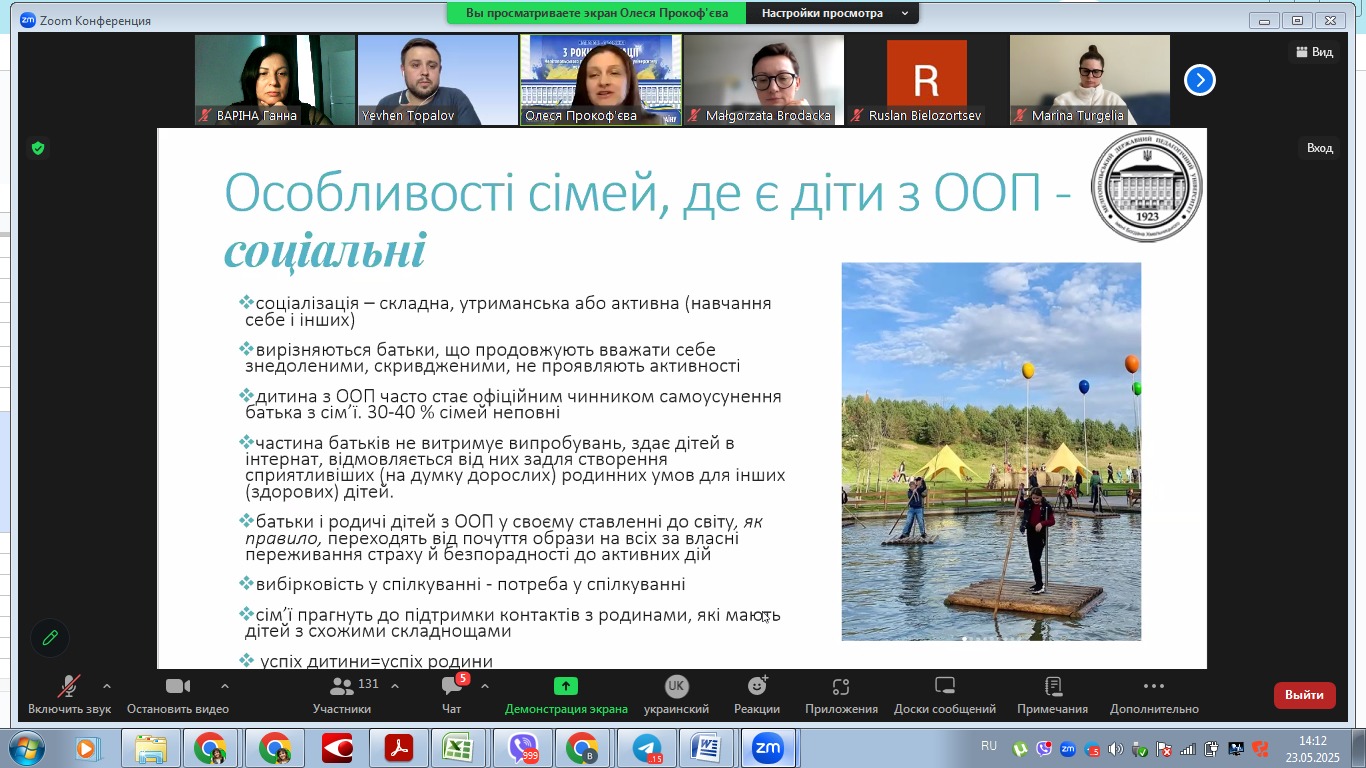Click the green encryption shield icon

[x=38, y=148]
